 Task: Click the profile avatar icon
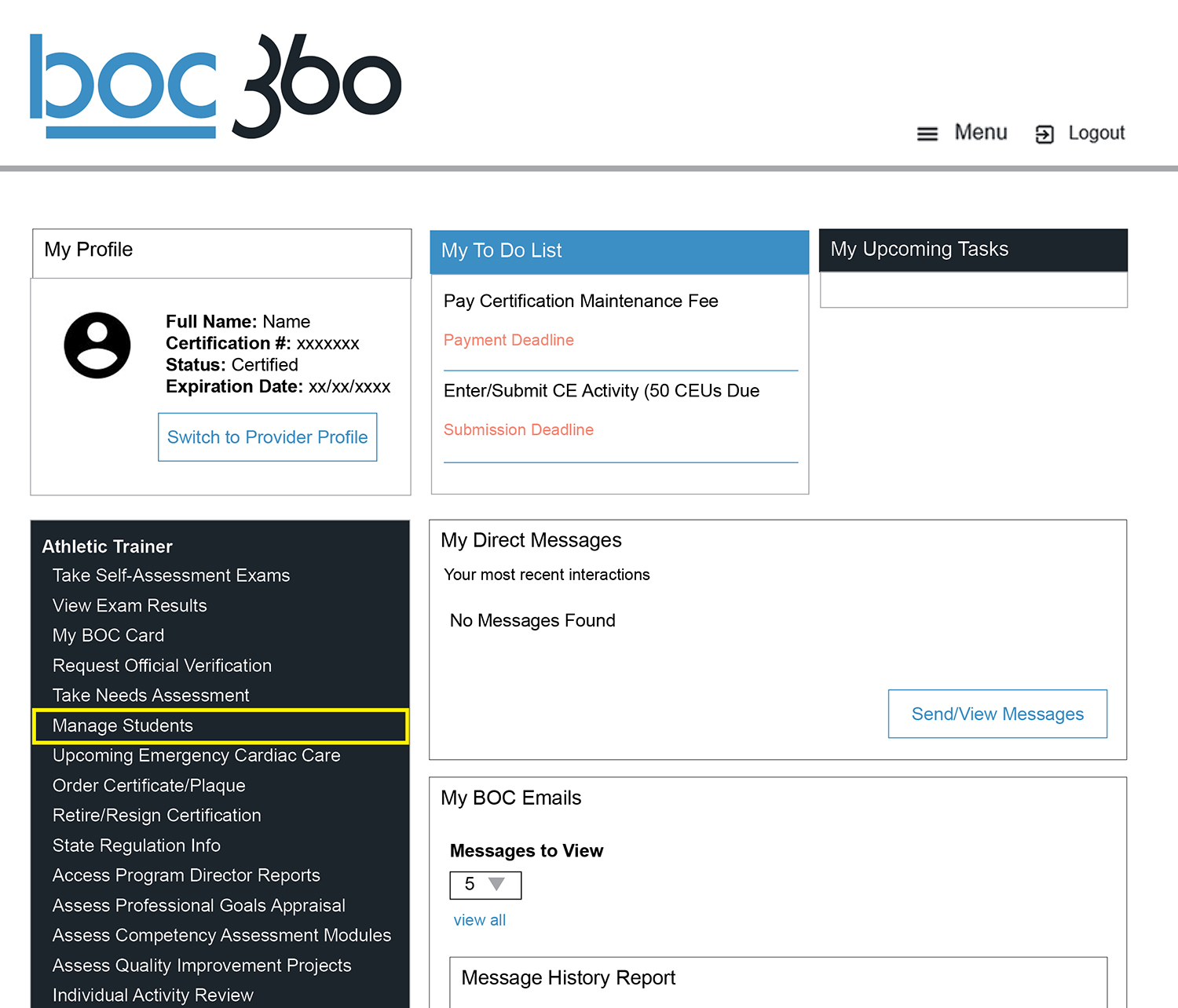(97, 345)
